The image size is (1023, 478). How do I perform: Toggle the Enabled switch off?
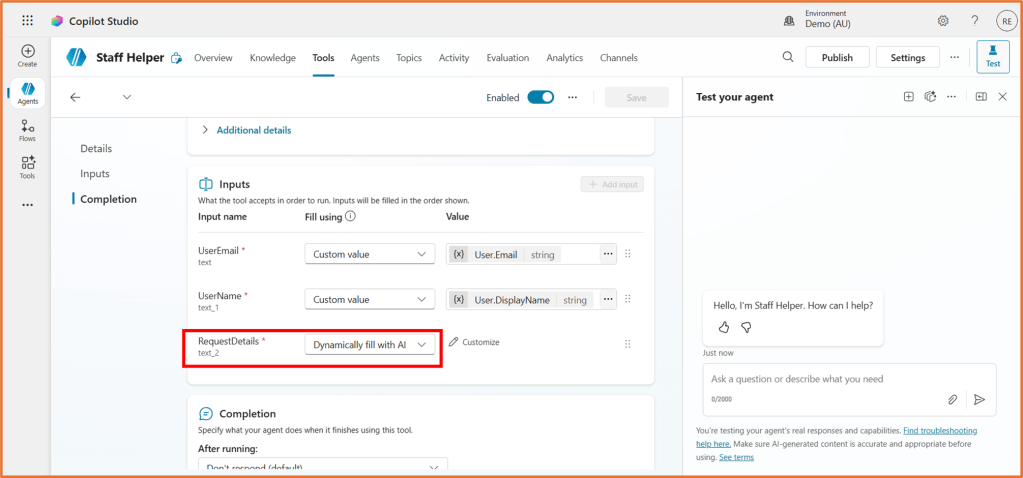pos(540,97)
